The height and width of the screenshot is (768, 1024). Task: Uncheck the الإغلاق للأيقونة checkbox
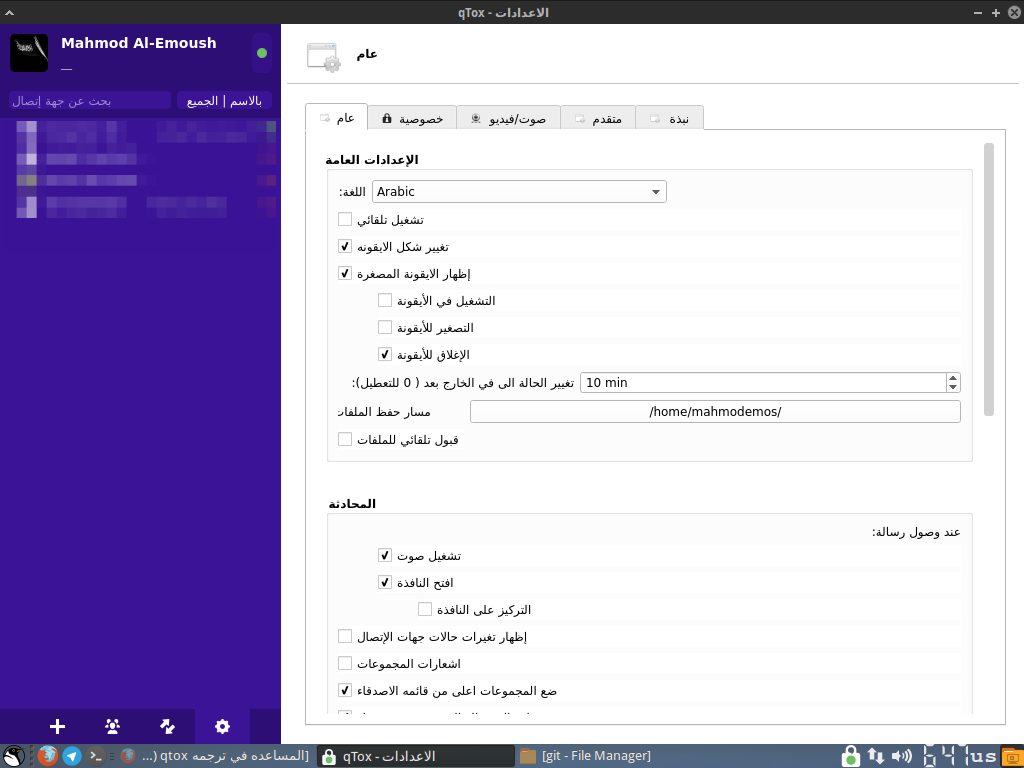[x=385, y=354]
